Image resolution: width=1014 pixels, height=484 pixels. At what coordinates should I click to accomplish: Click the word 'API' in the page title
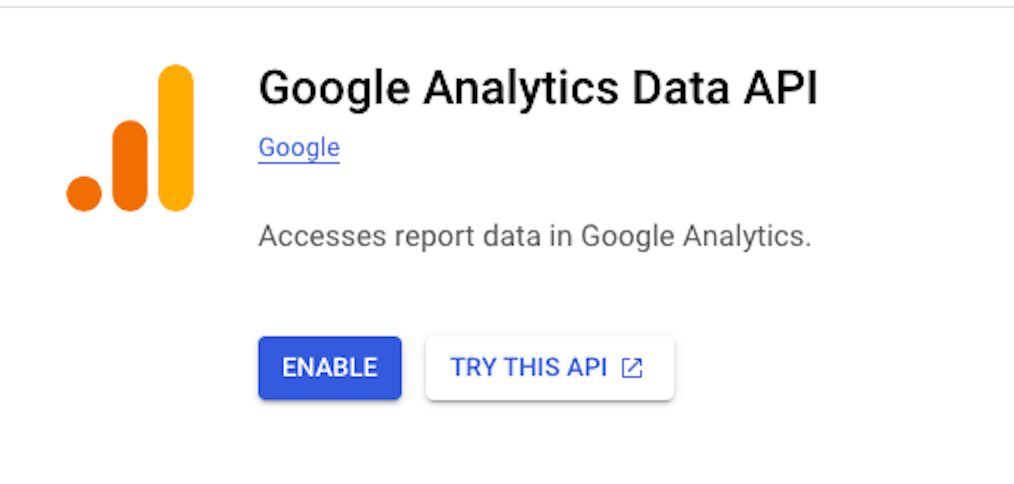tap(781, 87)
